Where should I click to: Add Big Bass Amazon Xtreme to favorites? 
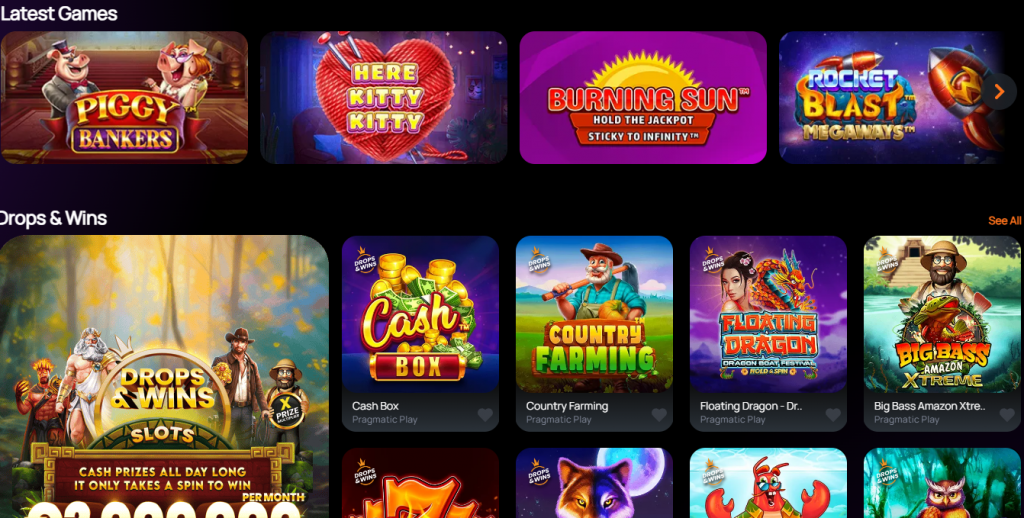pos(1007,415)
